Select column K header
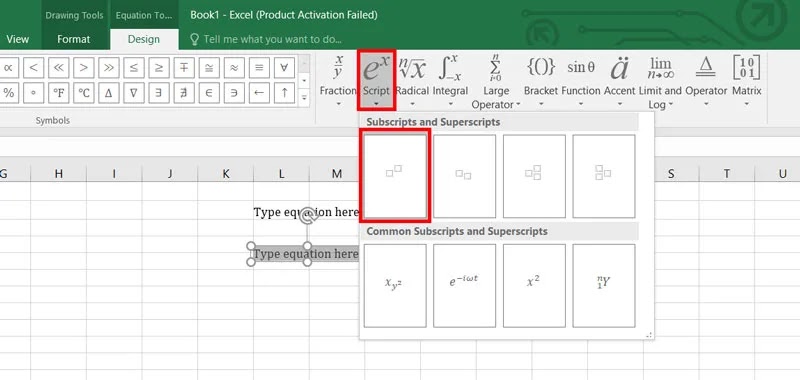 [226, 174]
